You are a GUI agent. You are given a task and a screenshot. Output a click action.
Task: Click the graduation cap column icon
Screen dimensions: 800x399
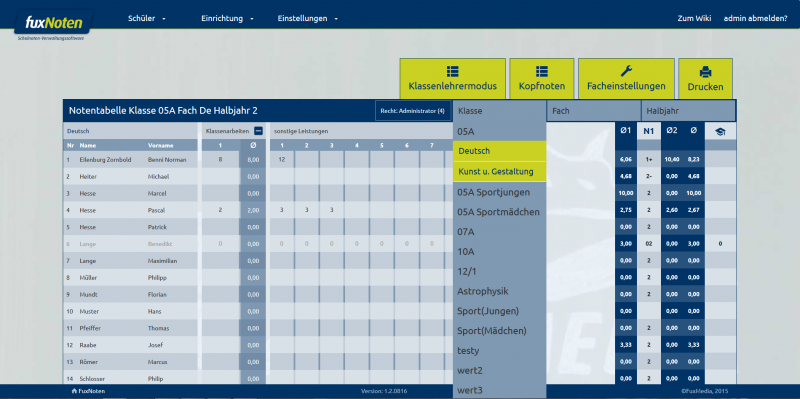point(720,131)
